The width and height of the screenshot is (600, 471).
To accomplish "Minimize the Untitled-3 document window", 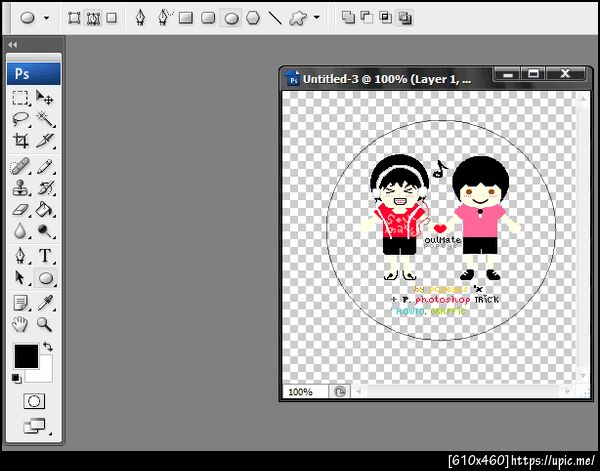I will tap(508, 73).
